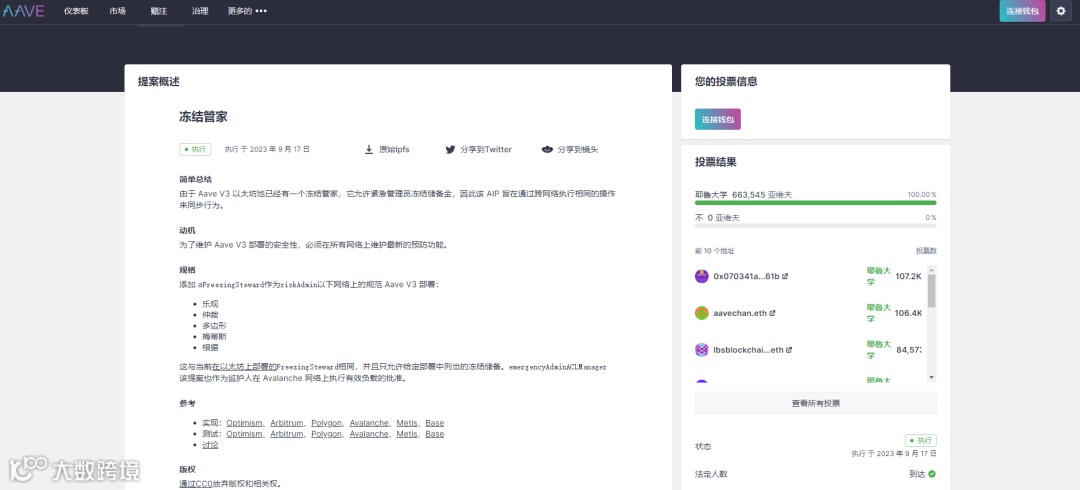The width and height of the screenshot is (1080, 490).
Task: Click the 法定人数 label
Action: pyautogui.click(x=711, y=474)
